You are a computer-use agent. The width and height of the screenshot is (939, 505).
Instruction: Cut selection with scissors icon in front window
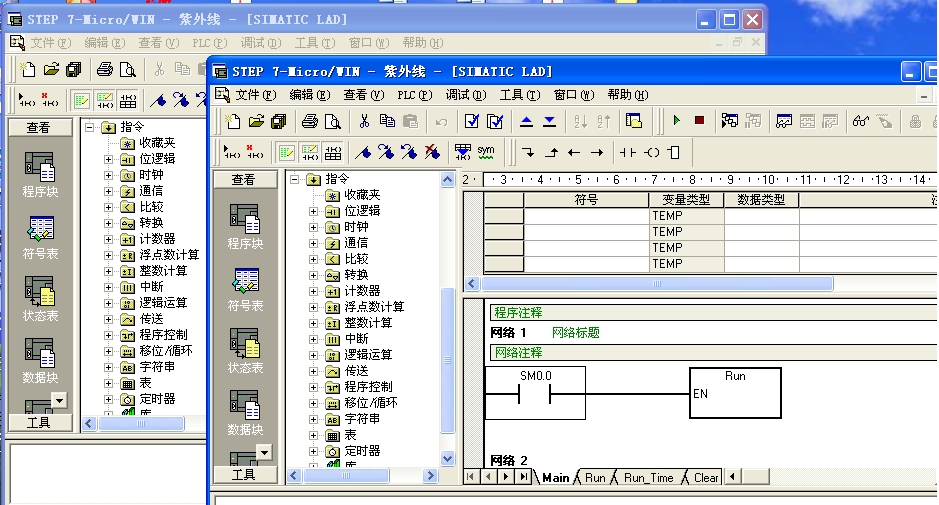pos(364,122)
